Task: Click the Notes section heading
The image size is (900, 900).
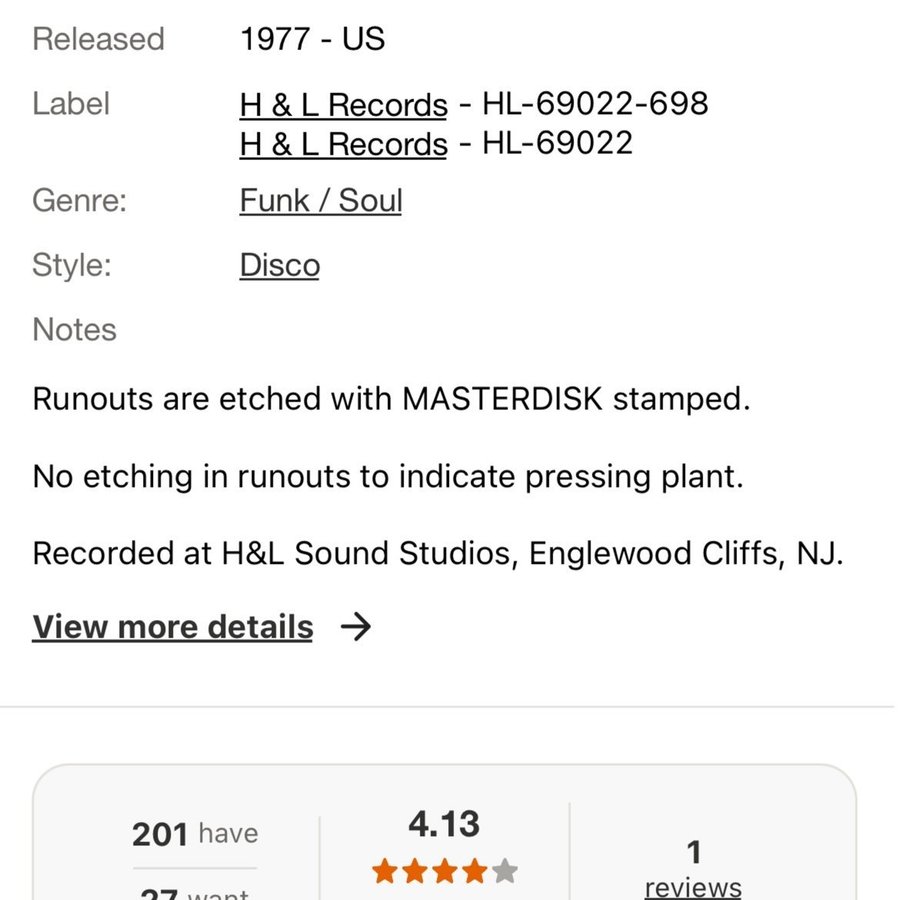Action: (74, 330)
